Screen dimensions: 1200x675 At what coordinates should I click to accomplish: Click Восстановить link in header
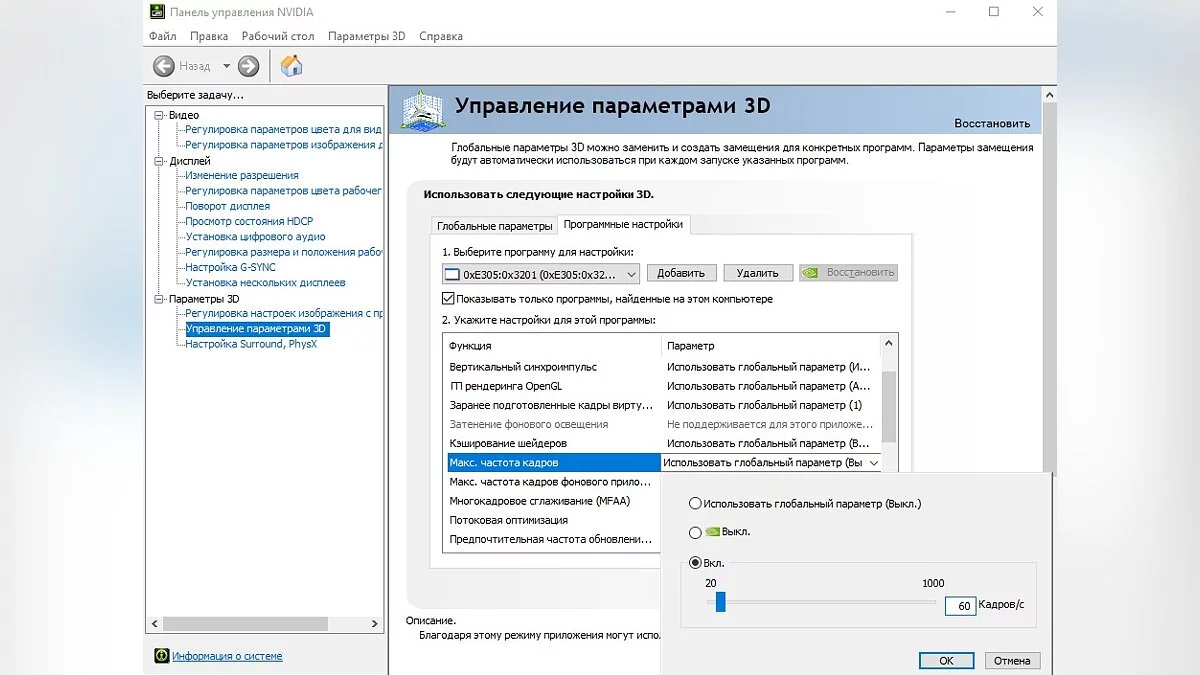tap(992, 124)
